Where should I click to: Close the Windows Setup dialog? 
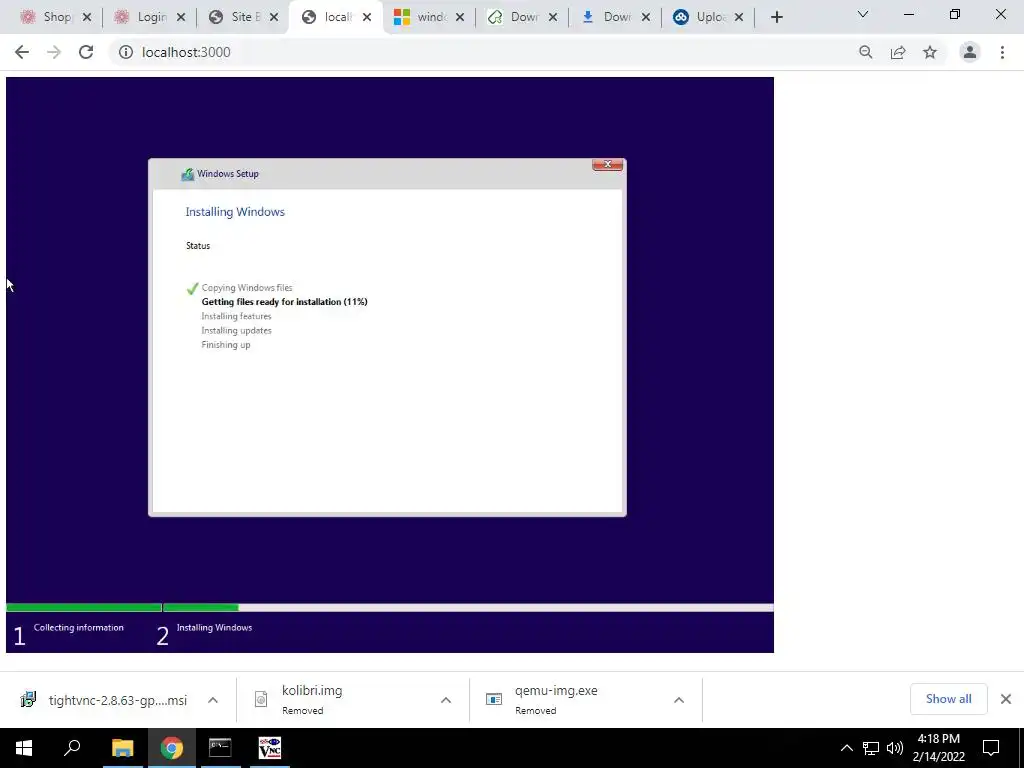point(607,165)
